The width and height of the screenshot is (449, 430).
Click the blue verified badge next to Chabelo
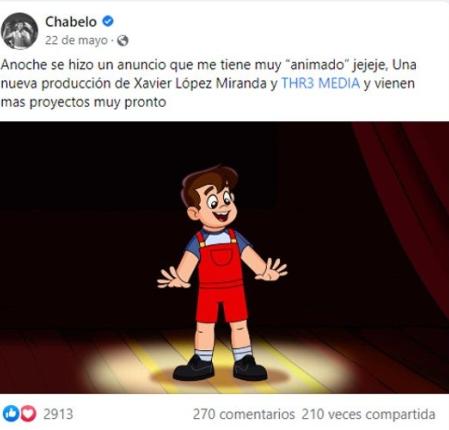pyautogui.click(x=108, y=21)
